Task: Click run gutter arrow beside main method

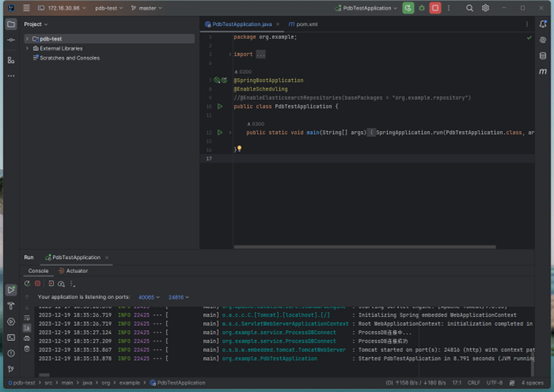Action: click(x=220, y=132)
